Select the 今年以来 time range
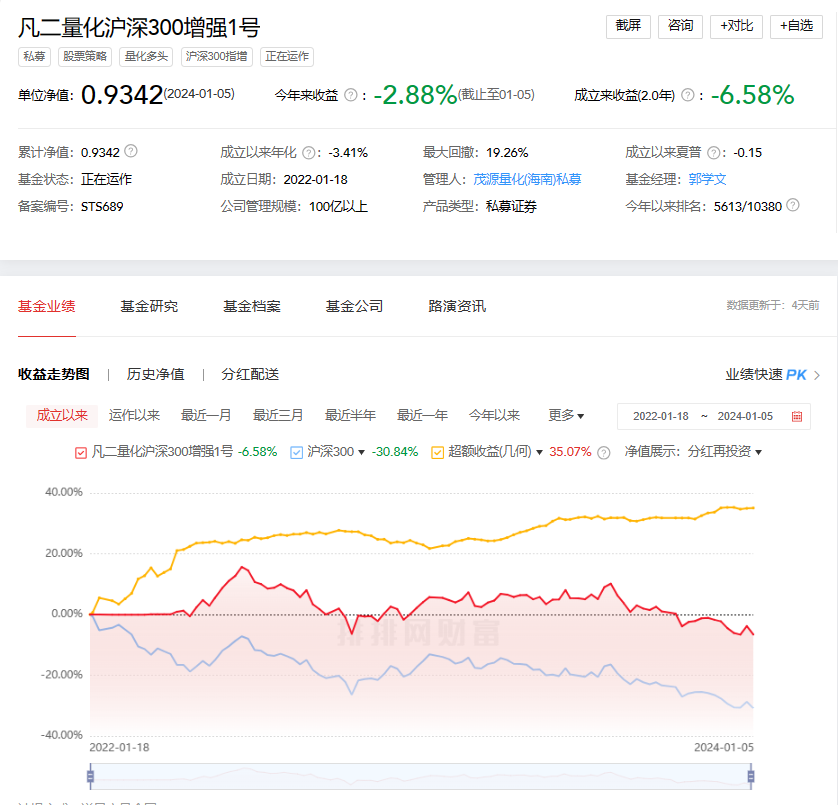Image resolution: width=838 pixels, height=805 pixels. [494, 415]
